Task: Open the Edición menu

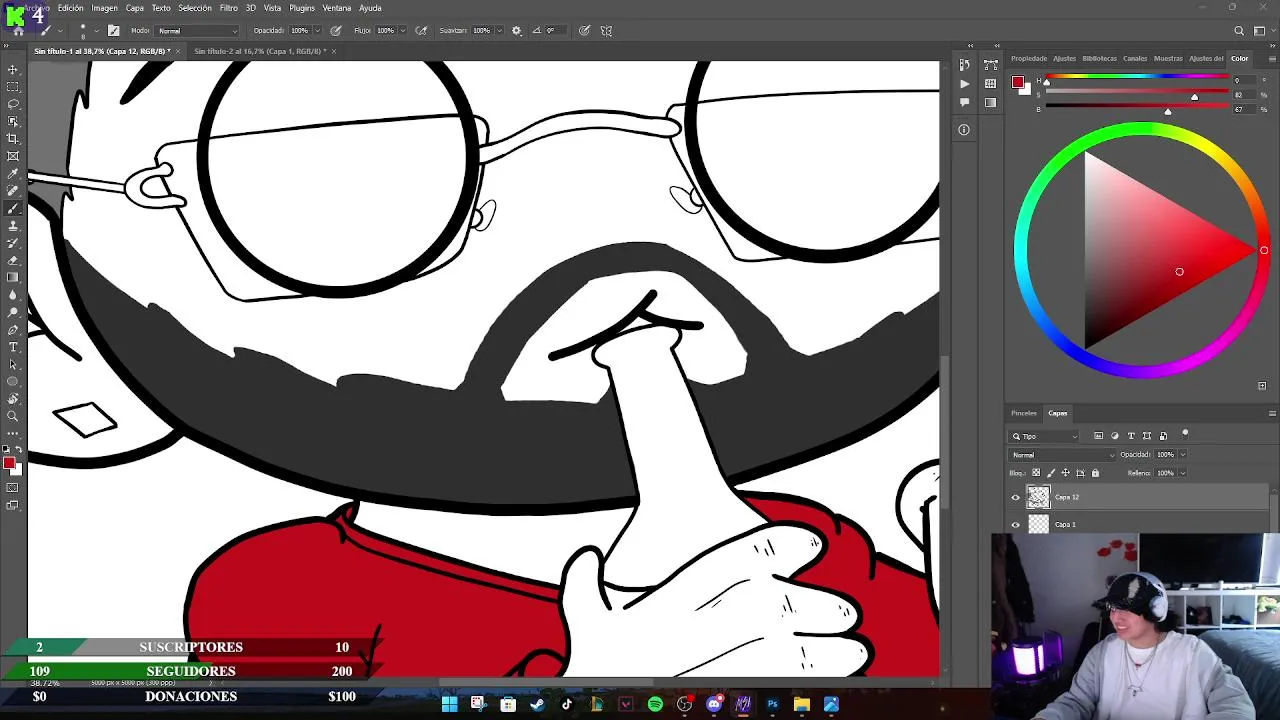Action: (x=70, y=8)
